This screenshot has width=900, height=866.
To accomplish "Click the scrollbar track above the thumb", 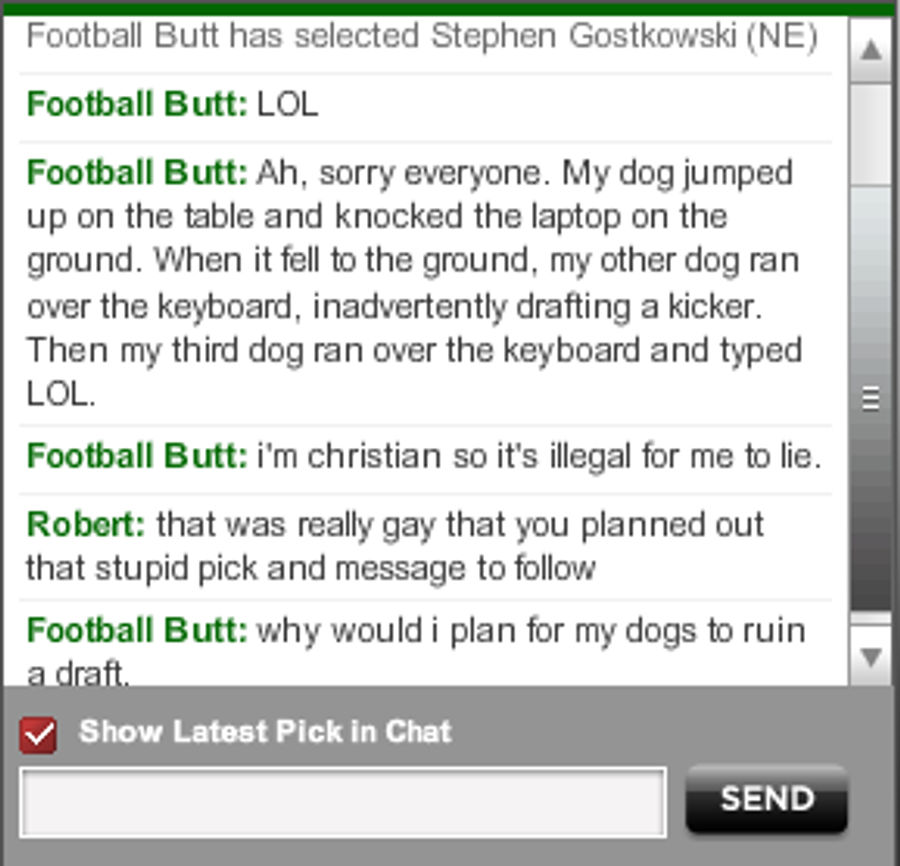I will tap(871, 134).
